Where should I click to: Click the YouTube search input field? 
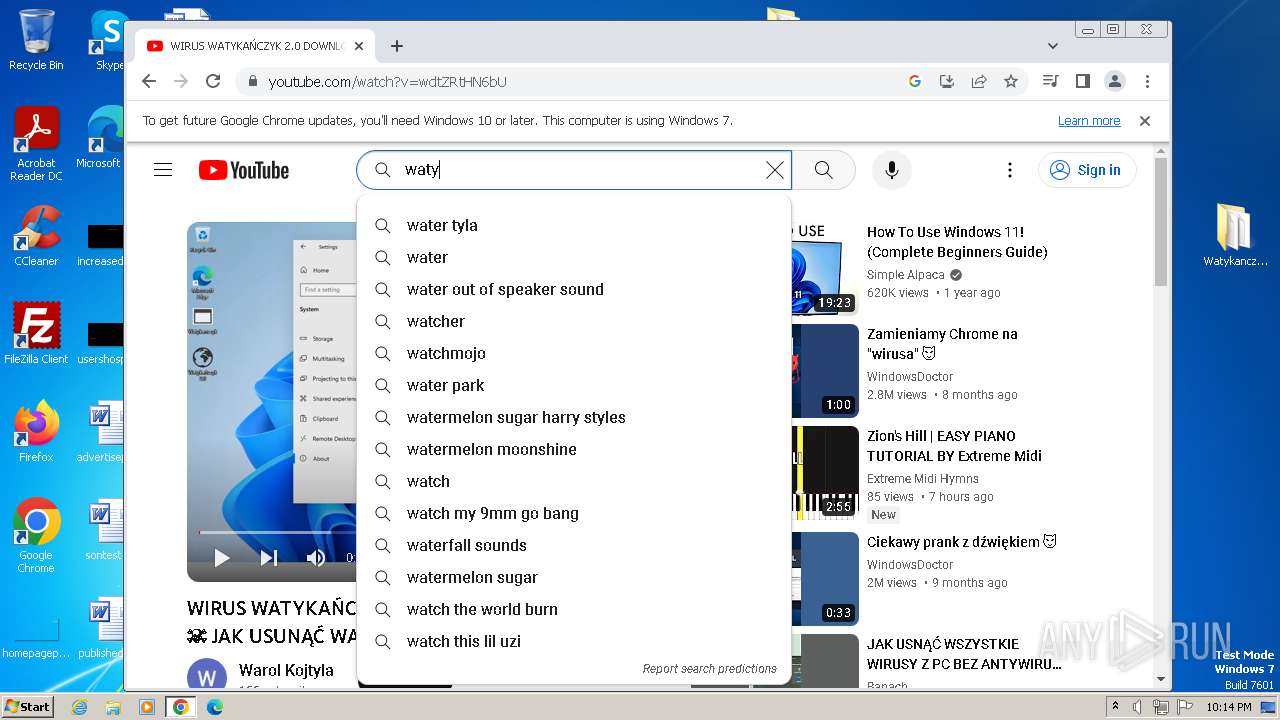(x=574, y=170)
